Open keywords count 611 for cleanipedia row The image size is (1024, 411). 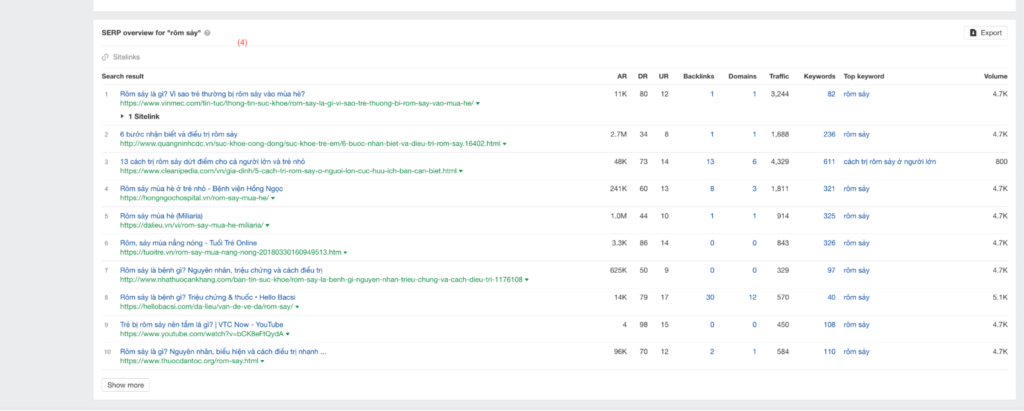[x=829, y=161]
